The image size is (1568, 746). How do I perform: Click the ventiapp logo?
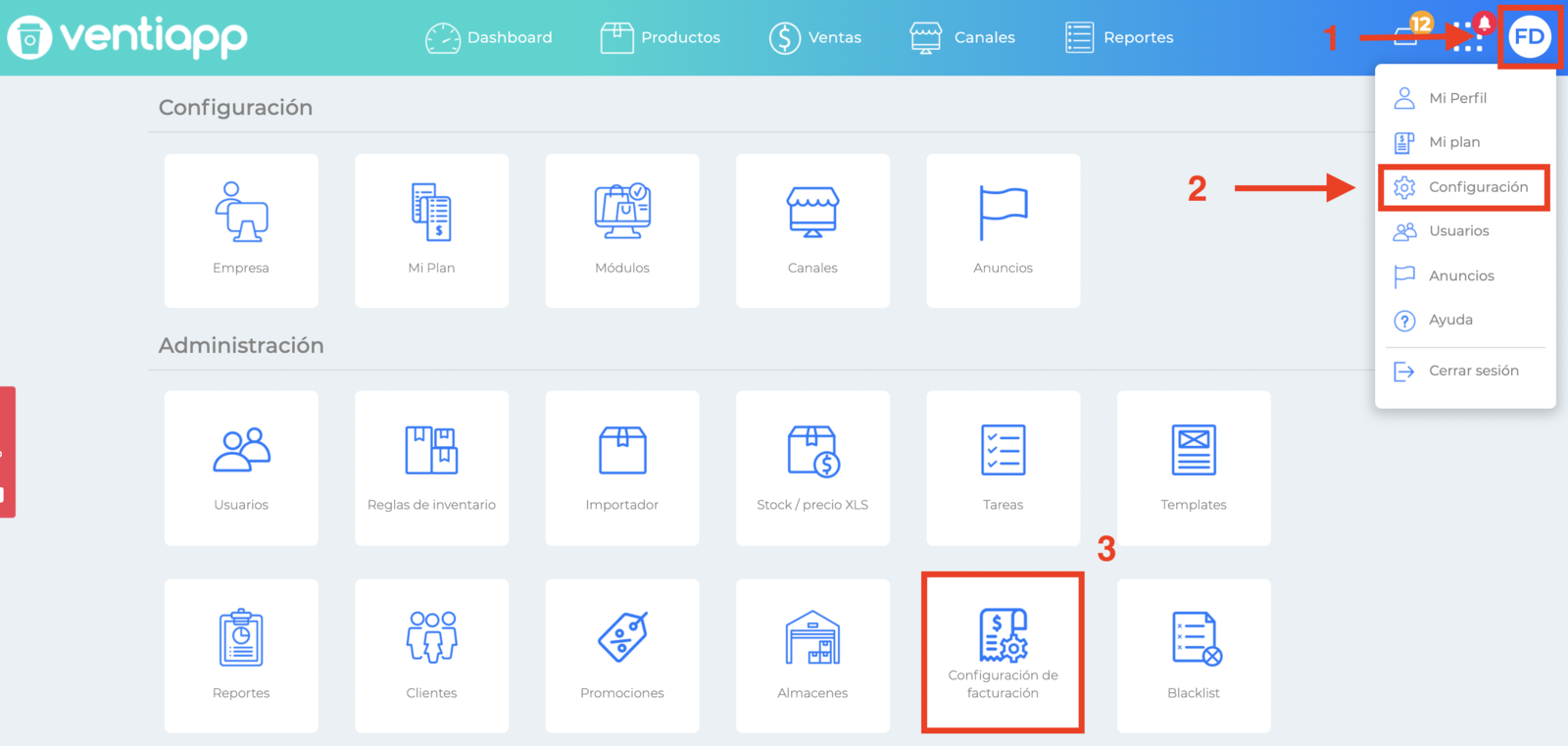click(127, 37)
